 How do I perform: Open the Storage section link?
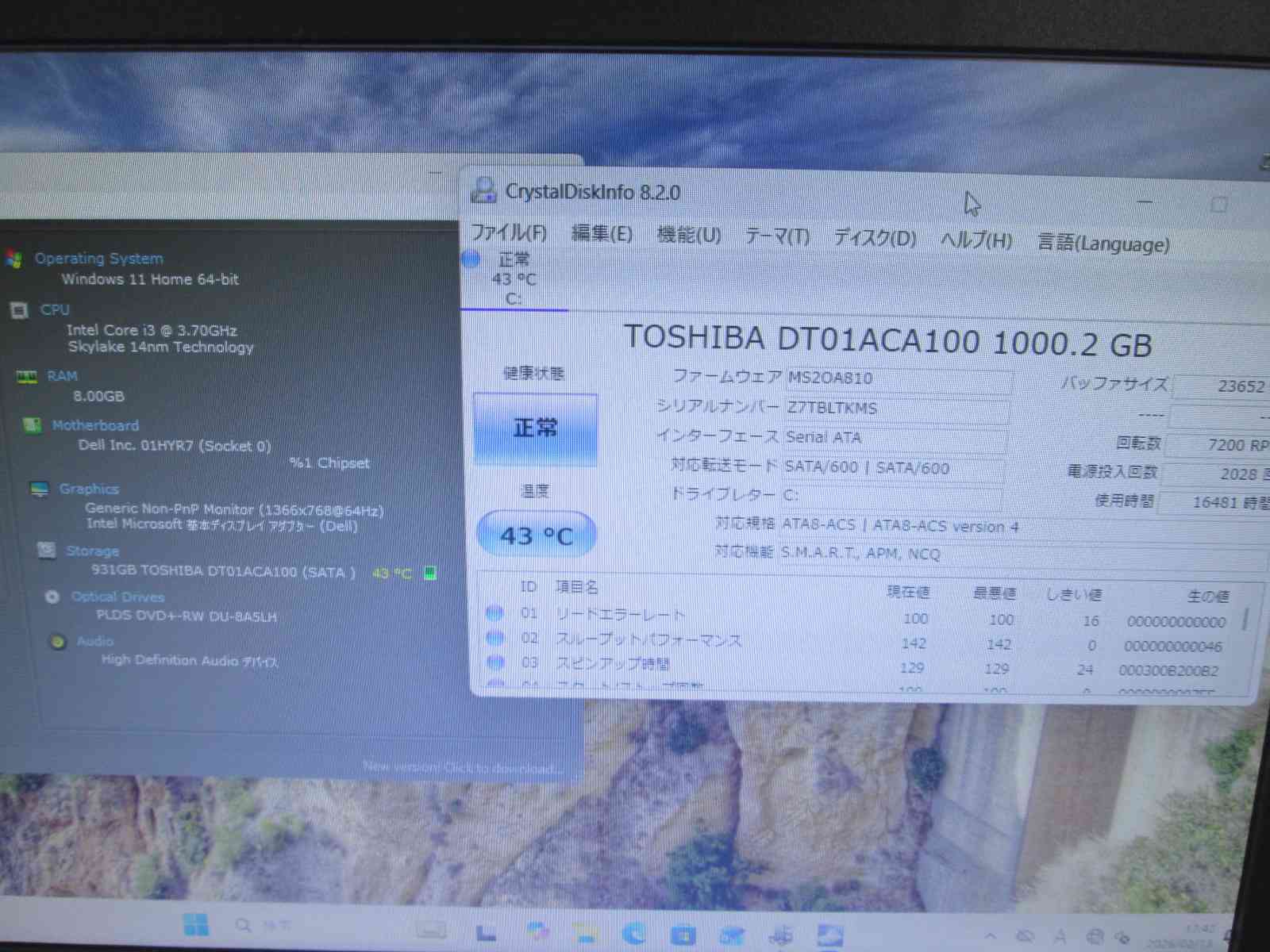[x=92, y=551]
